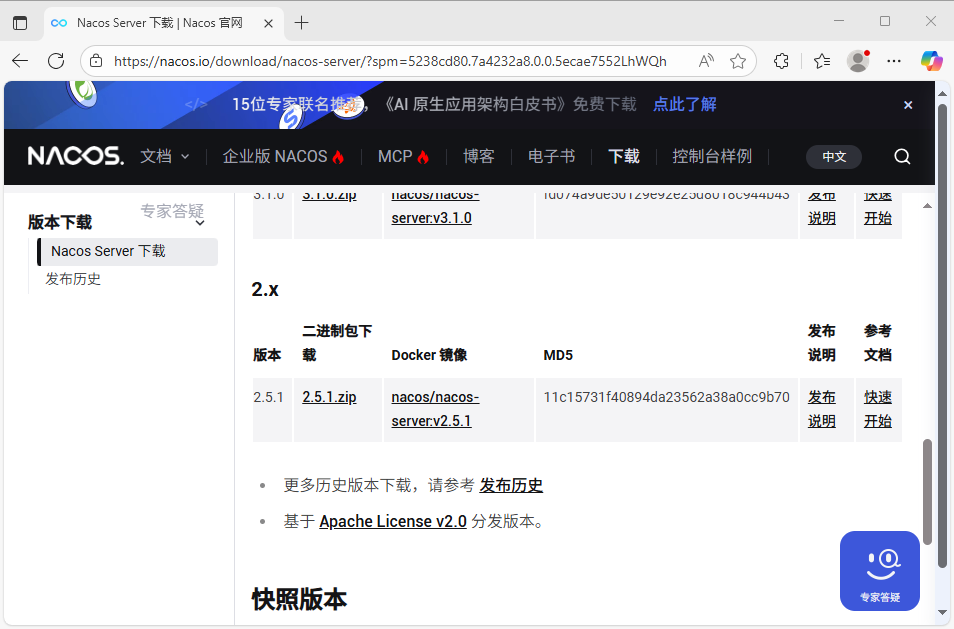Click the NACOS logo in header
The image size is (954, 629).
point(76,157)
